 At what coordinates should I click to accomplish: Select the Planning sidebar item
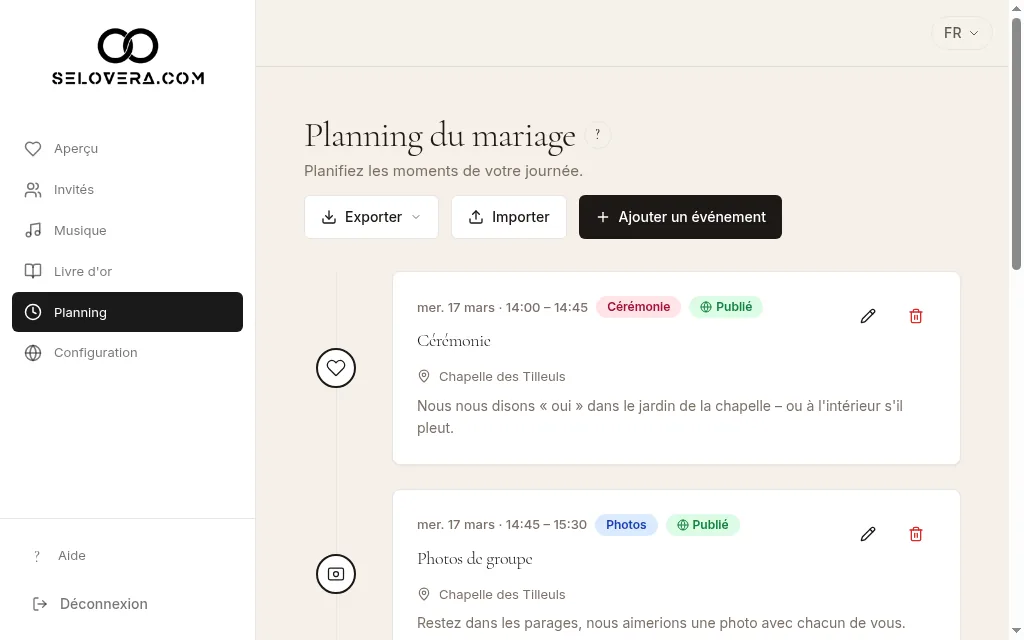tap(127, 312)
